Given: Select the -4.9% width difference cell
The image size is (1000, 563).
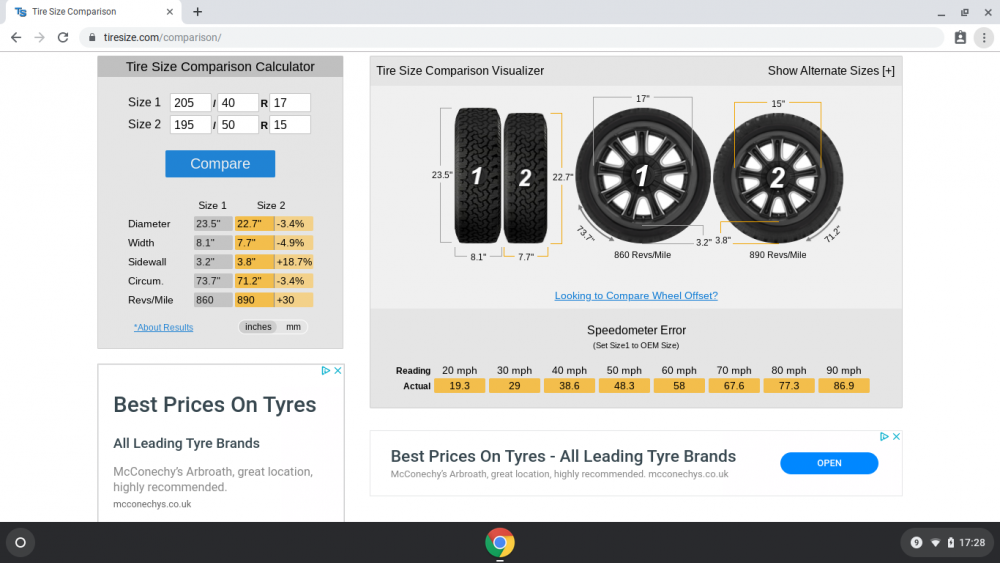Looking at the screenshot, I should pyautogui.click(x=293, y=243).
